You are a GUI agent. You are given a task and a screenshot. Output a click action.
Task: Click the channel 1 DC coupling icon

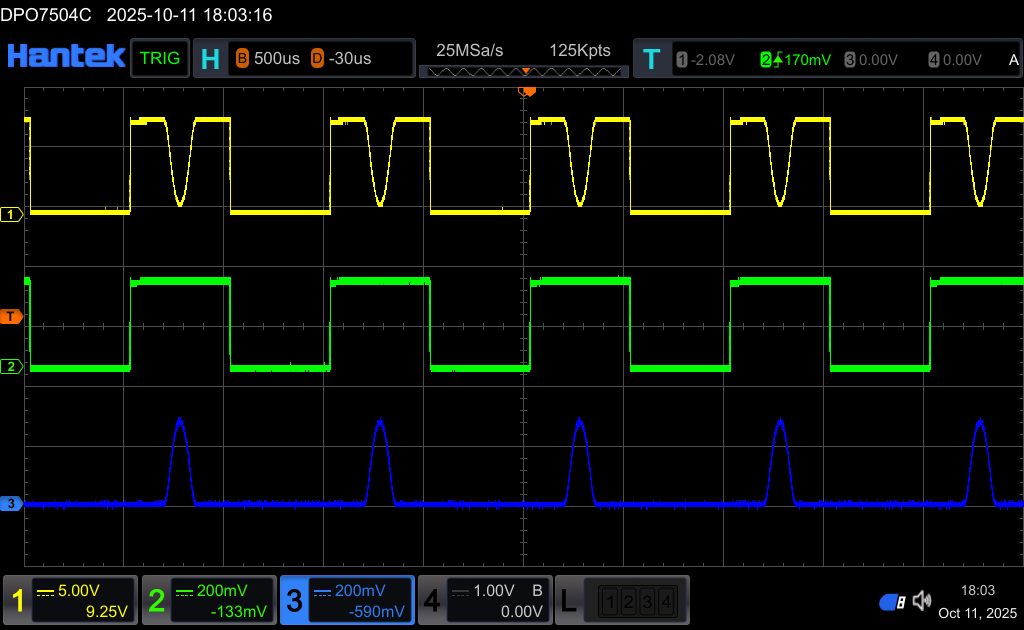[x=45, y=592]
